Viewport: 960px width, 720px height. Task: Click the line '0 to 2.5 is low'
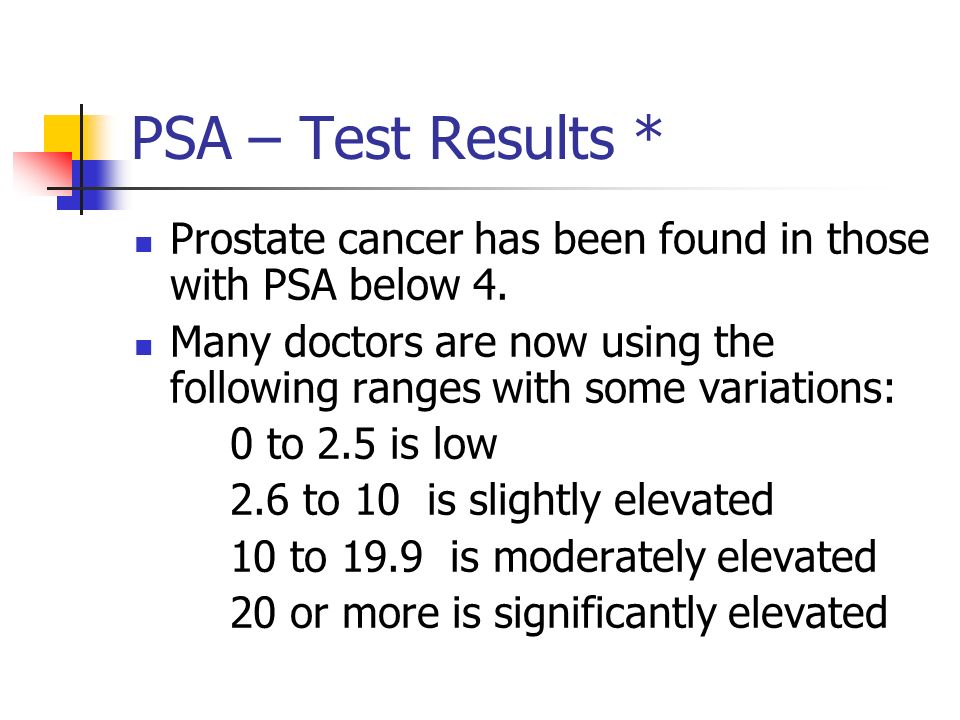pos(364,443)
